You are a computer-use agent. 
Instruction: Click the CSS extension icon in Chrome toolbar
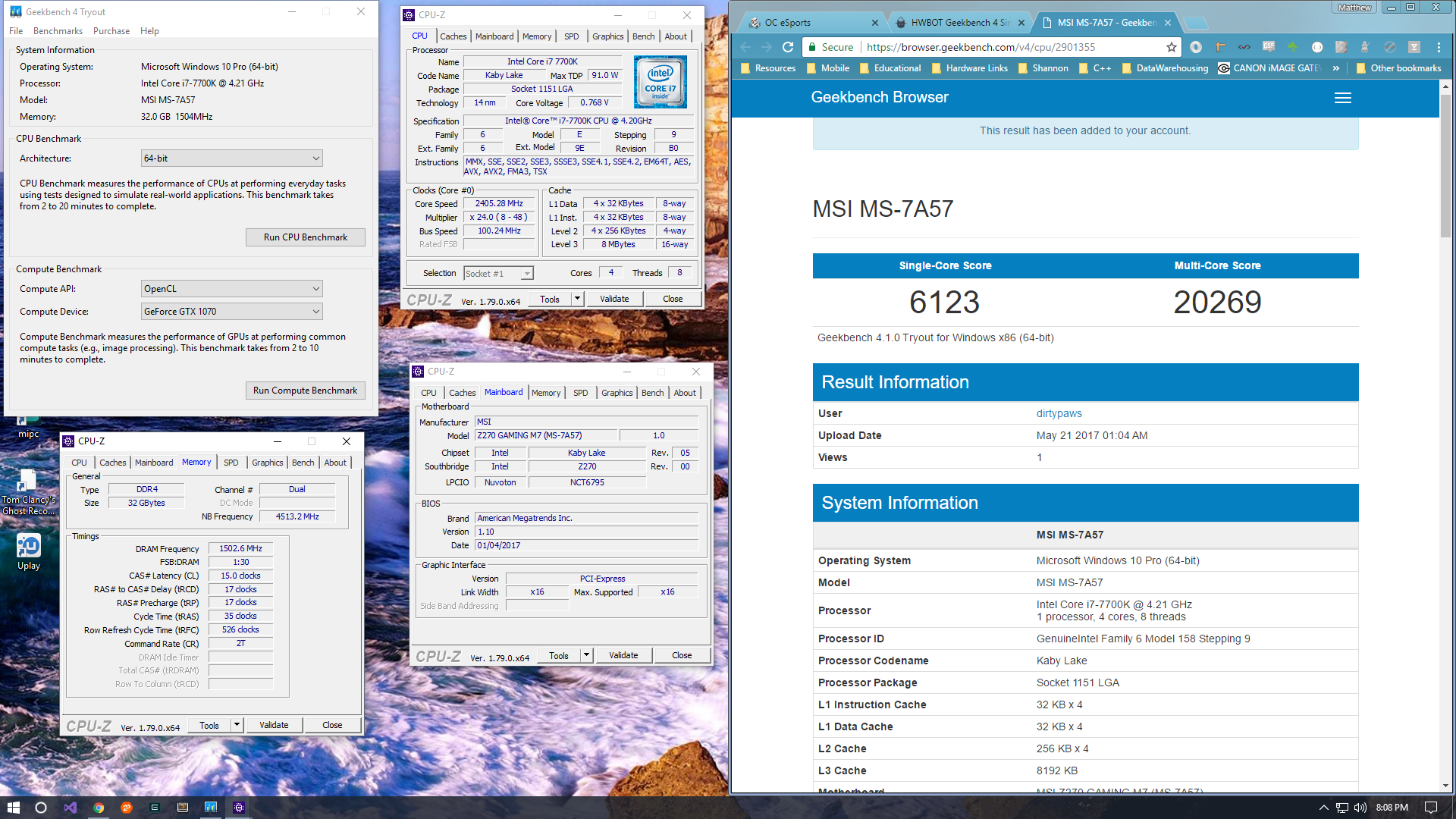(x=1269, y=47)
